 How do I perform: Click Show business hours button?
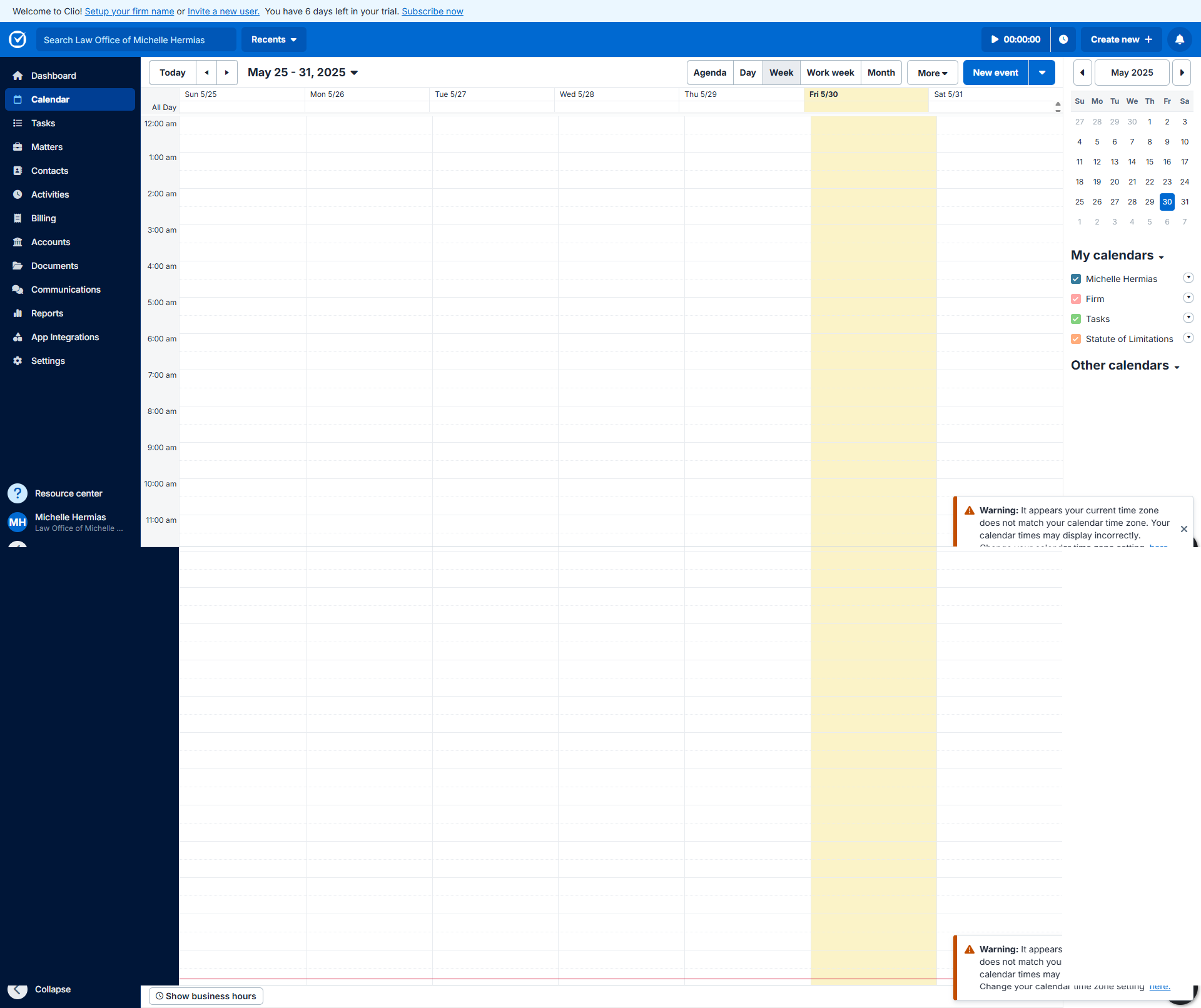pos(206,996)
